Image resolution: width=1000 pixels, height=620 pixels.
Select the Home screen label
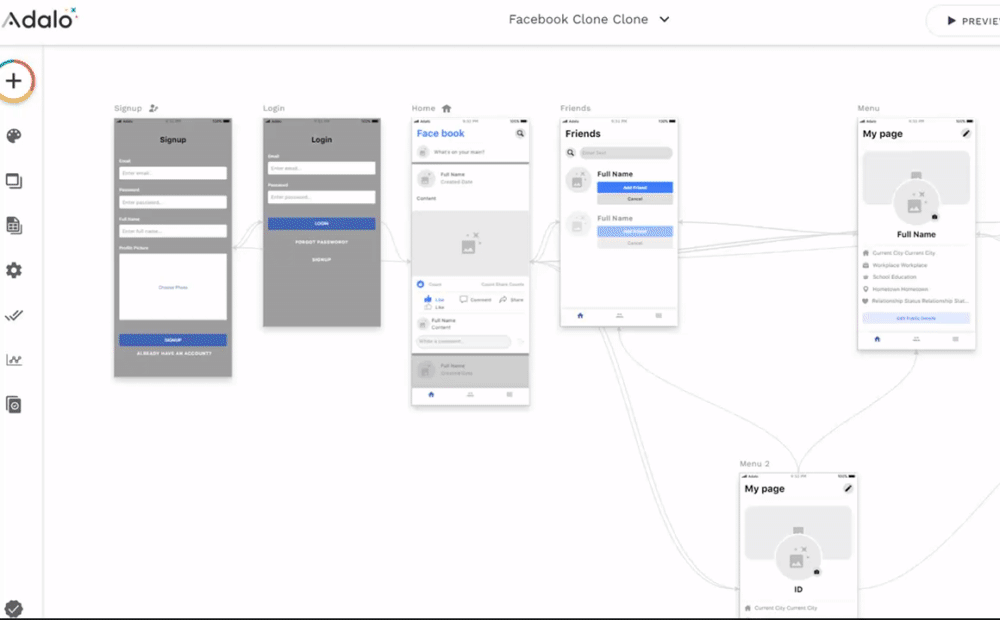coord(423,108)
